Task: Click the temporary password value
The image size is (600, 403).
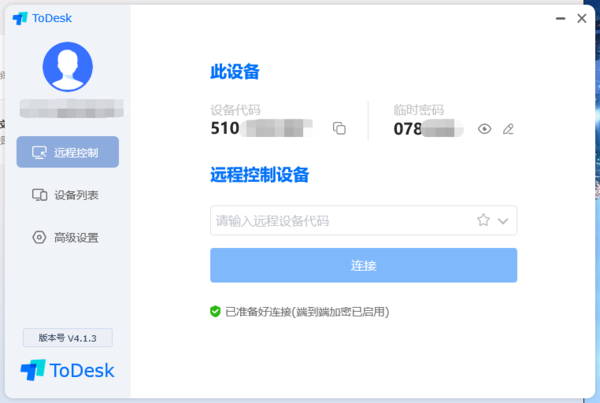Action: click(429, 128)
